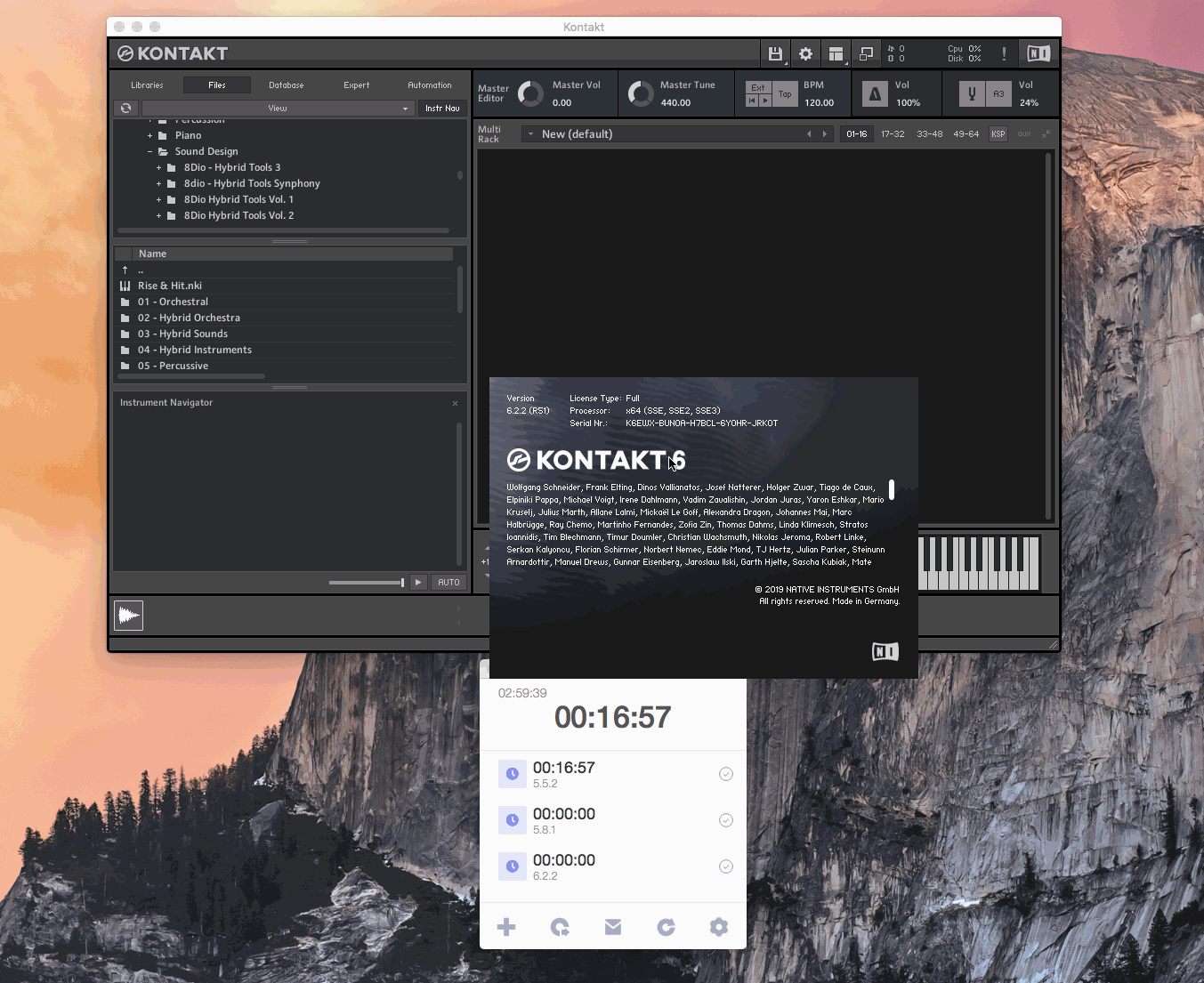Open the workspace layout management menu

click(836, 53)
